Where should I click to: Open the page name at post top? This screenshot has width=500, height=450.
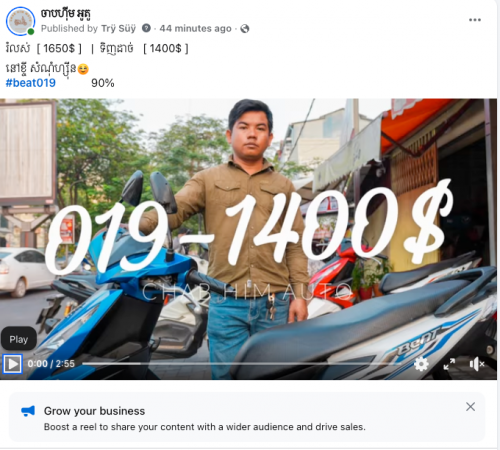coord(66,14)
